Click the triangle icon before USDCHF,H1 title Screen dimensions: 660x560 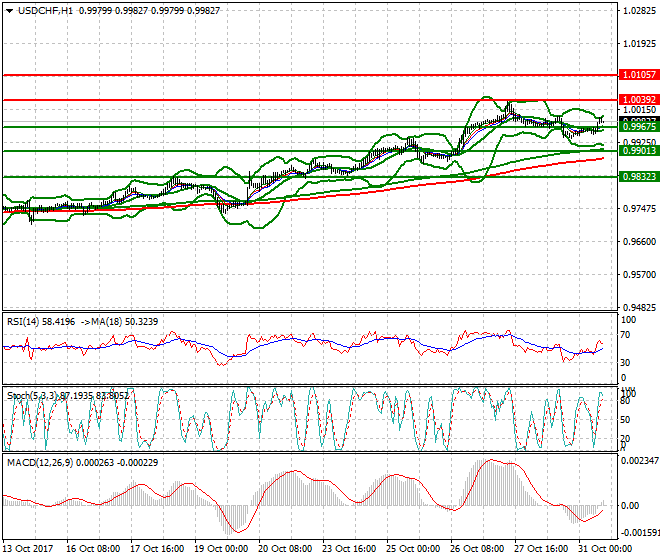tap(8, 10)
